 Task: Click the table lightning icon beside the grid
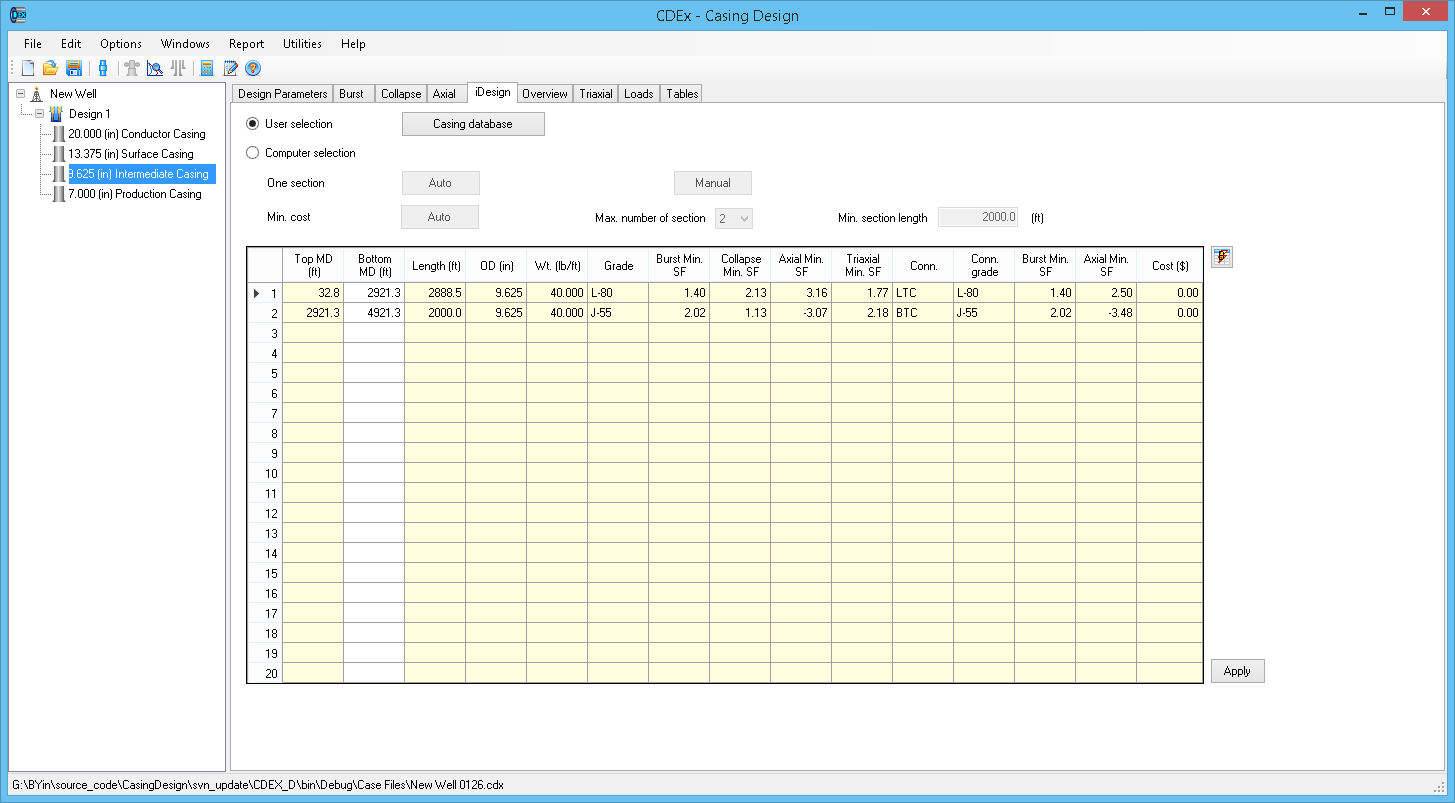[x=1221, y=257]
